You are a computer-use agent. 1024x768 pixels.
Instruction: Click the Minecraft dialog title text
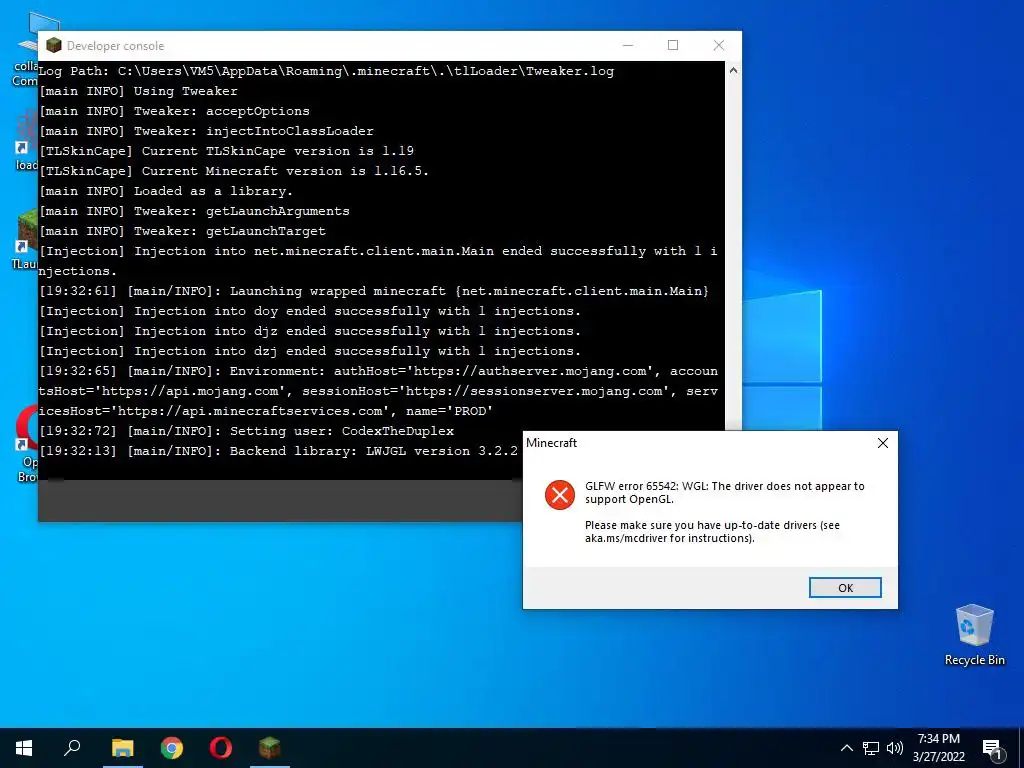pyautogui.click(x=552, y=443)
